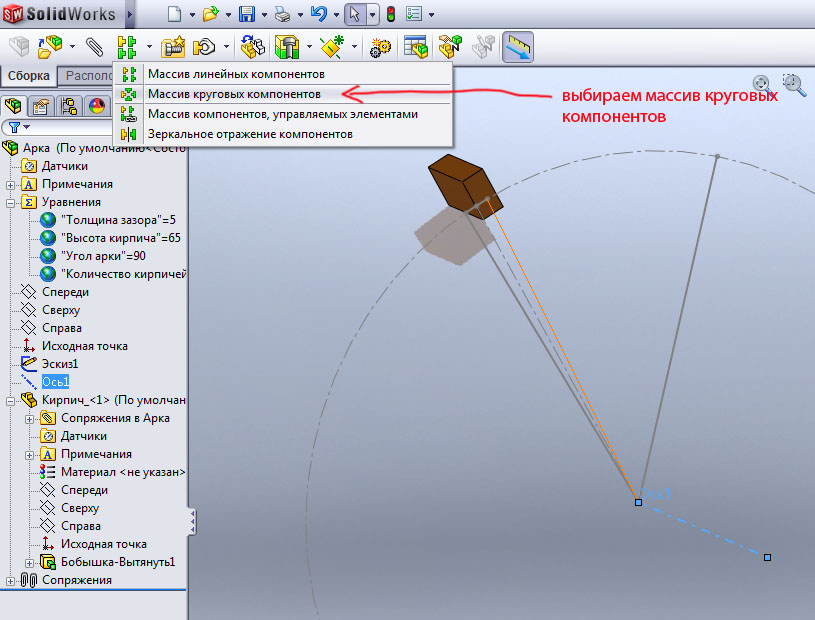The image size is (815, 620).
Task: Choose Массив круговых компонентов menu item
Action: pos(234,94)
